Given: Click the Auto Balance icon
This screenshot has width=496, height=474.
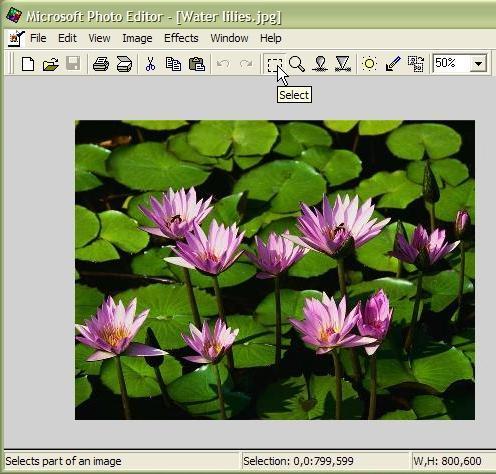Looking at the screenshot, I should point(416,64).
